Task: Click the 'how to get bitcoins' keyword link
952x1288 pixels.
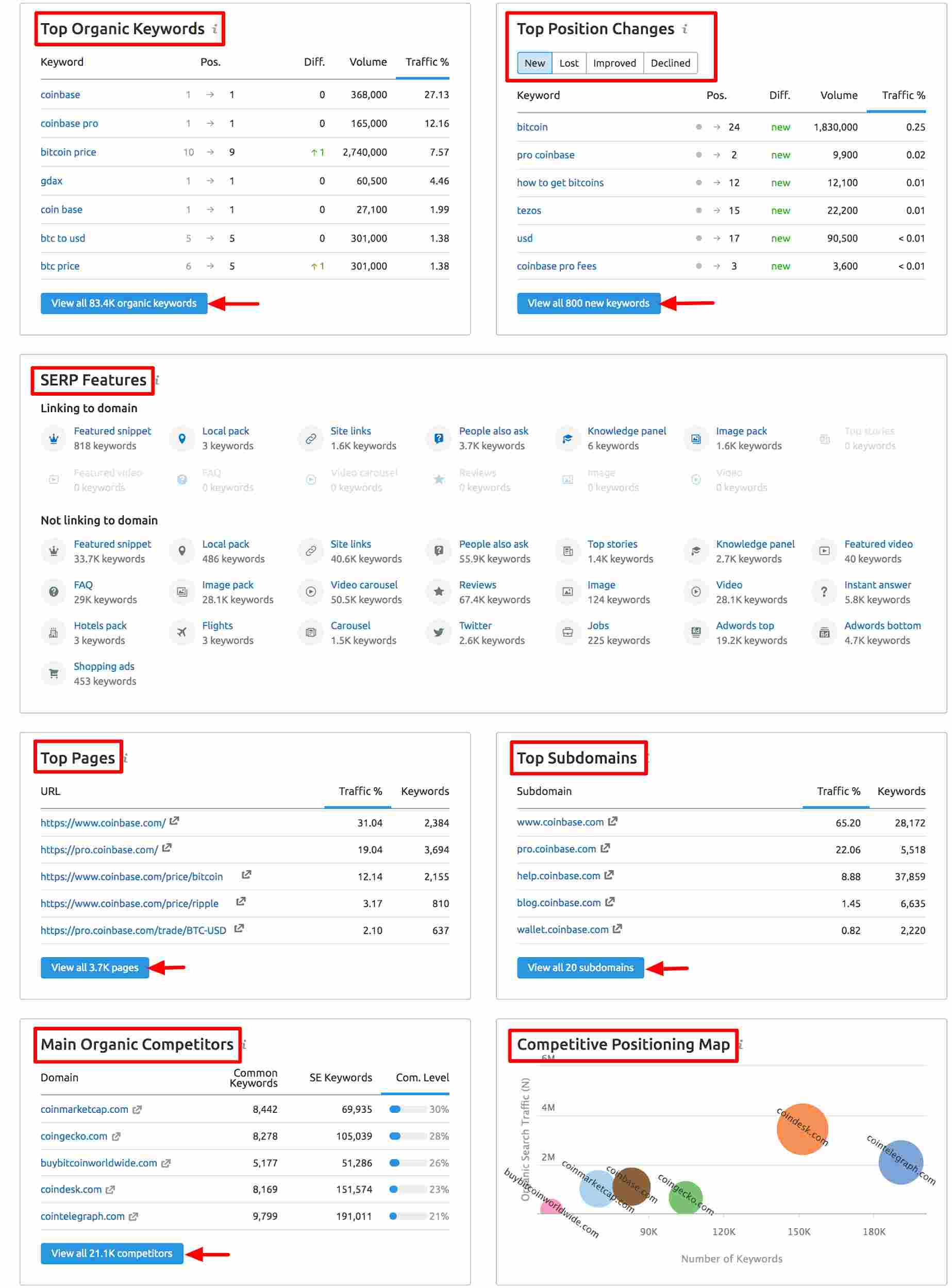Action: tap(560, 182)
